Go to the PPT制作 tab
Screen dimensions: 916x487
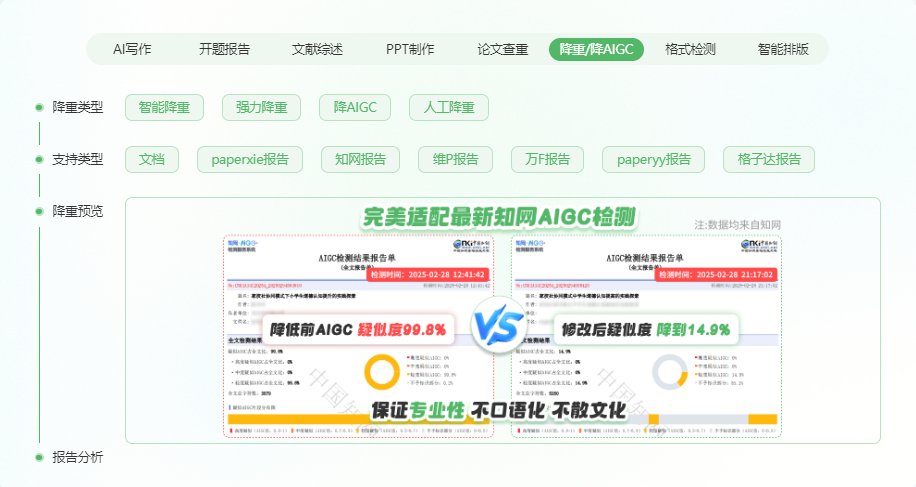410,49
